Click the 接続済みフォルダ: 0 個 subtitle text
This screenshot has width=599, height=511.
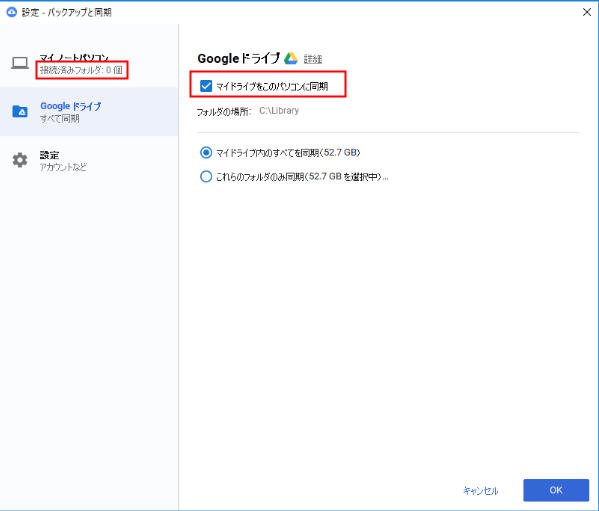click(x=81, y=70)
